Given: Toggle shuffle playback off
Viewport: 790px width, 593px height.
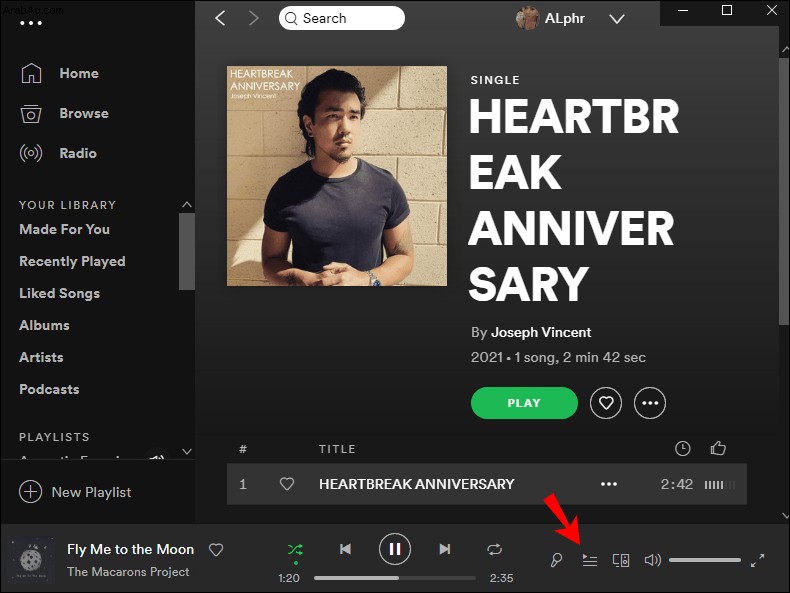Looking at the screenshot, I should [295, 550].
